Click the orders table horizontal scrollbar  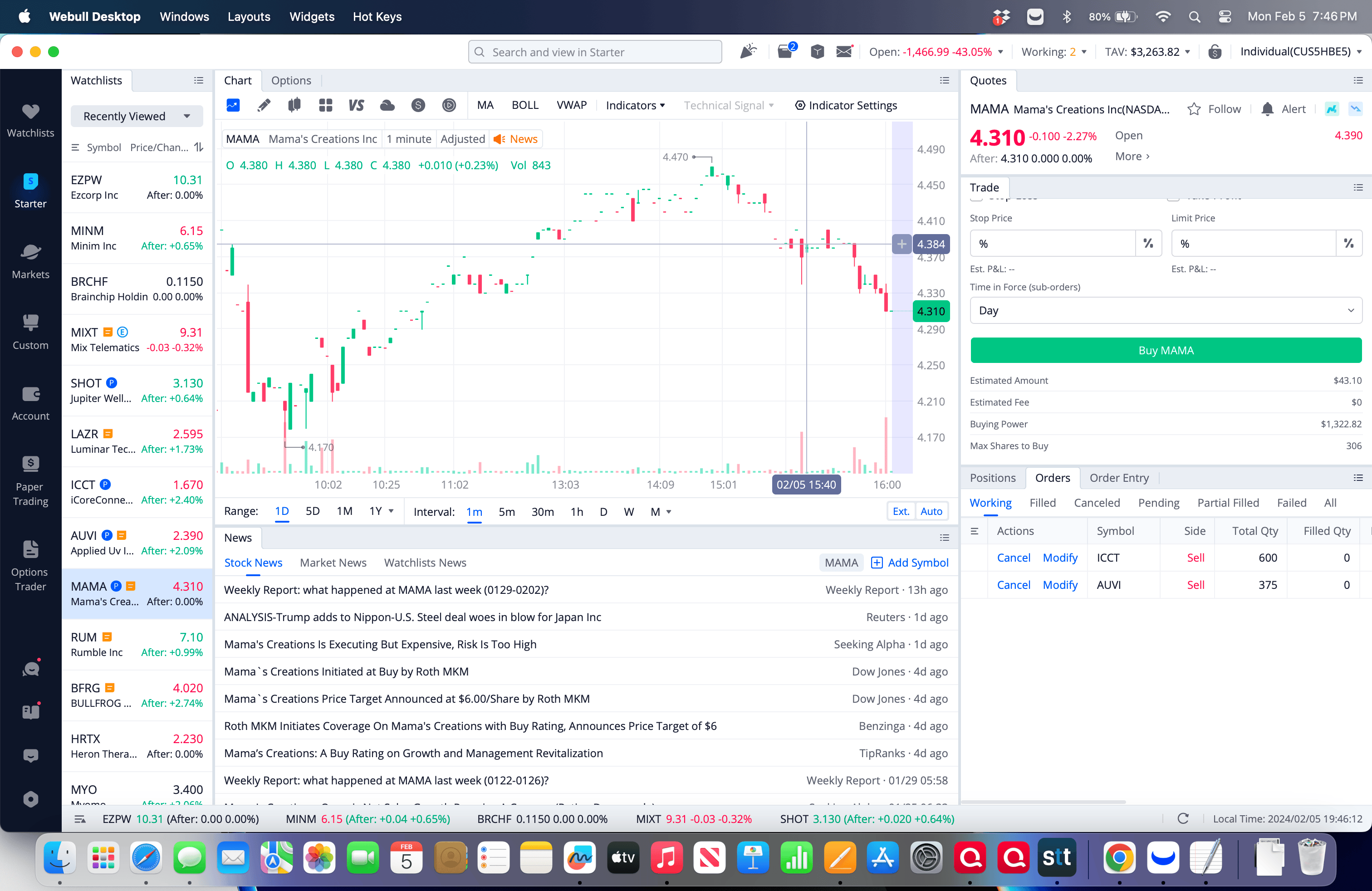pos(1044,802)
